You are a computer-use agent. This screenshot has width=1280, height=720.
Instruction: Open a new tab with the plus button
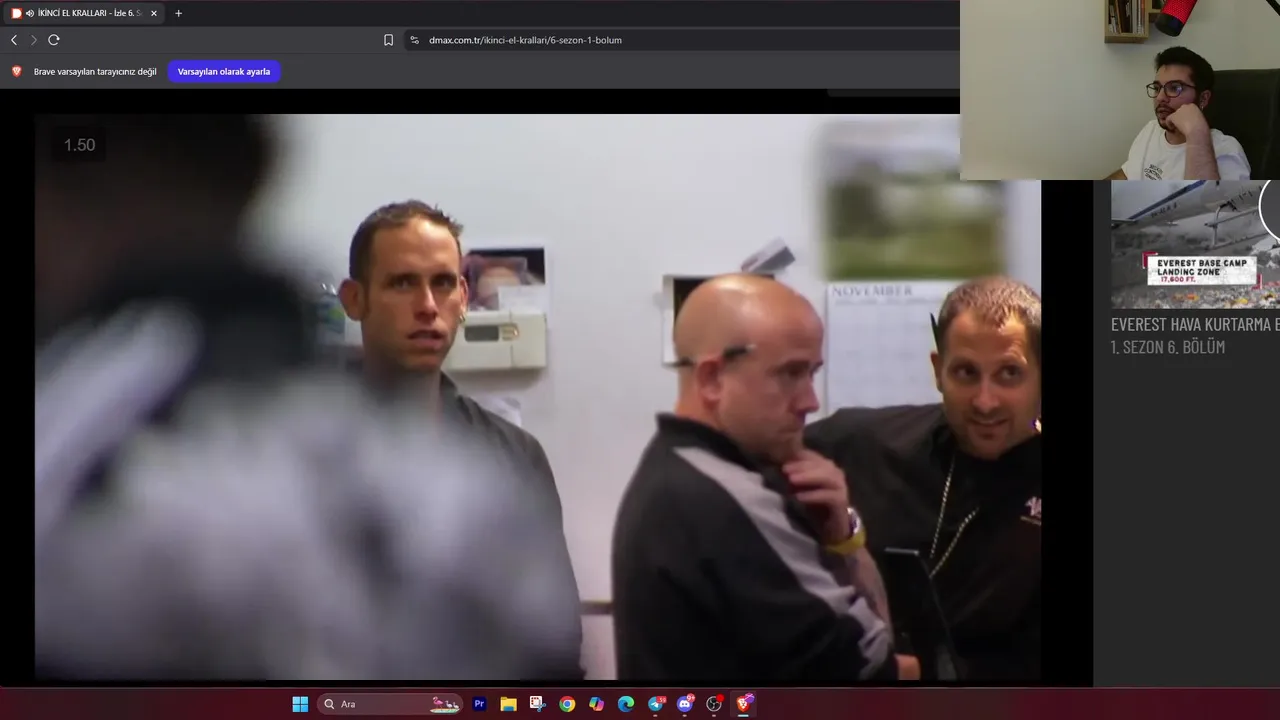point(178,13)
